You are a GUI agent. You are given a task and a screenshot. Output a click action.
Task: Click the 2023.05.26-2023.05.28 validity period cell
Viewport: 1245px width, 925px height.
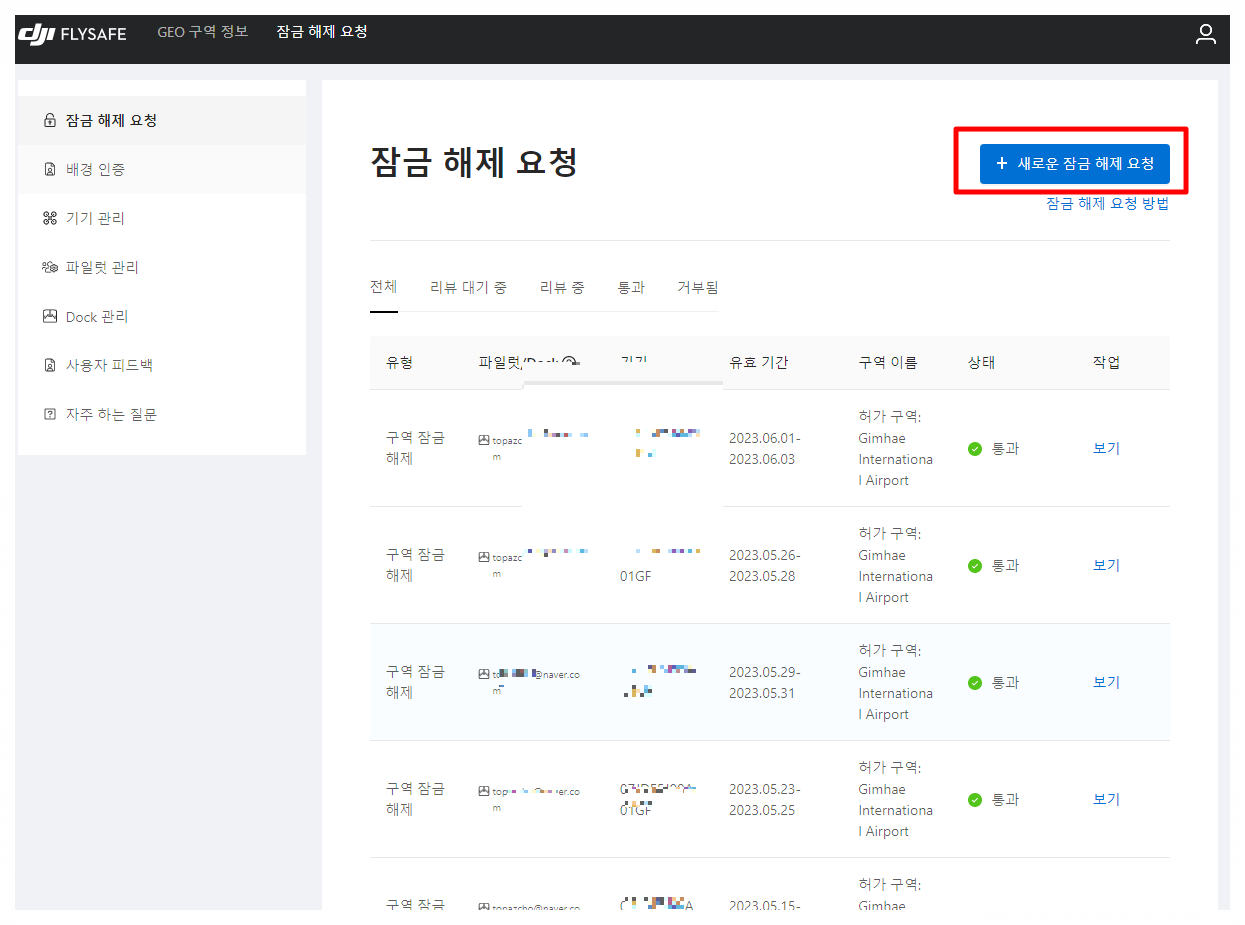[765, 566]
